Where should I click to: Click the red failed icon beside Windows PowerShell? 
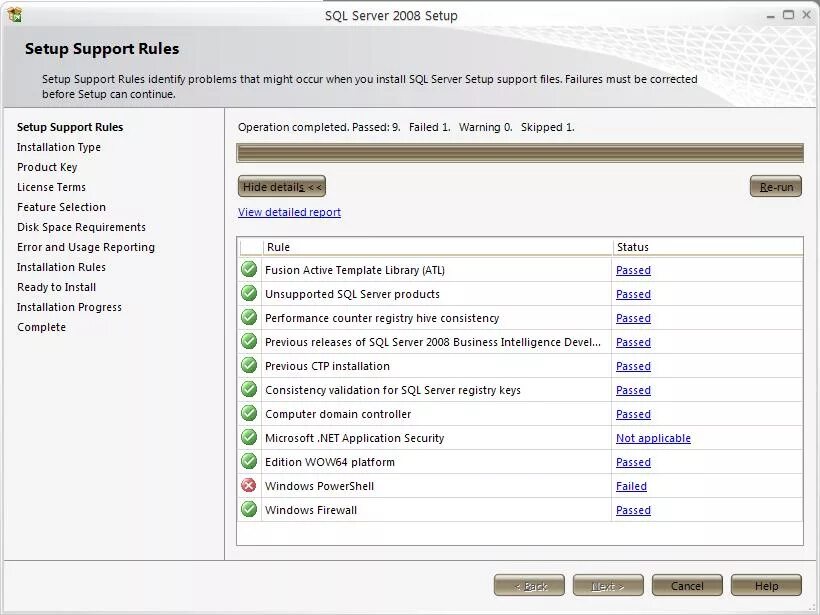[249, 486]
